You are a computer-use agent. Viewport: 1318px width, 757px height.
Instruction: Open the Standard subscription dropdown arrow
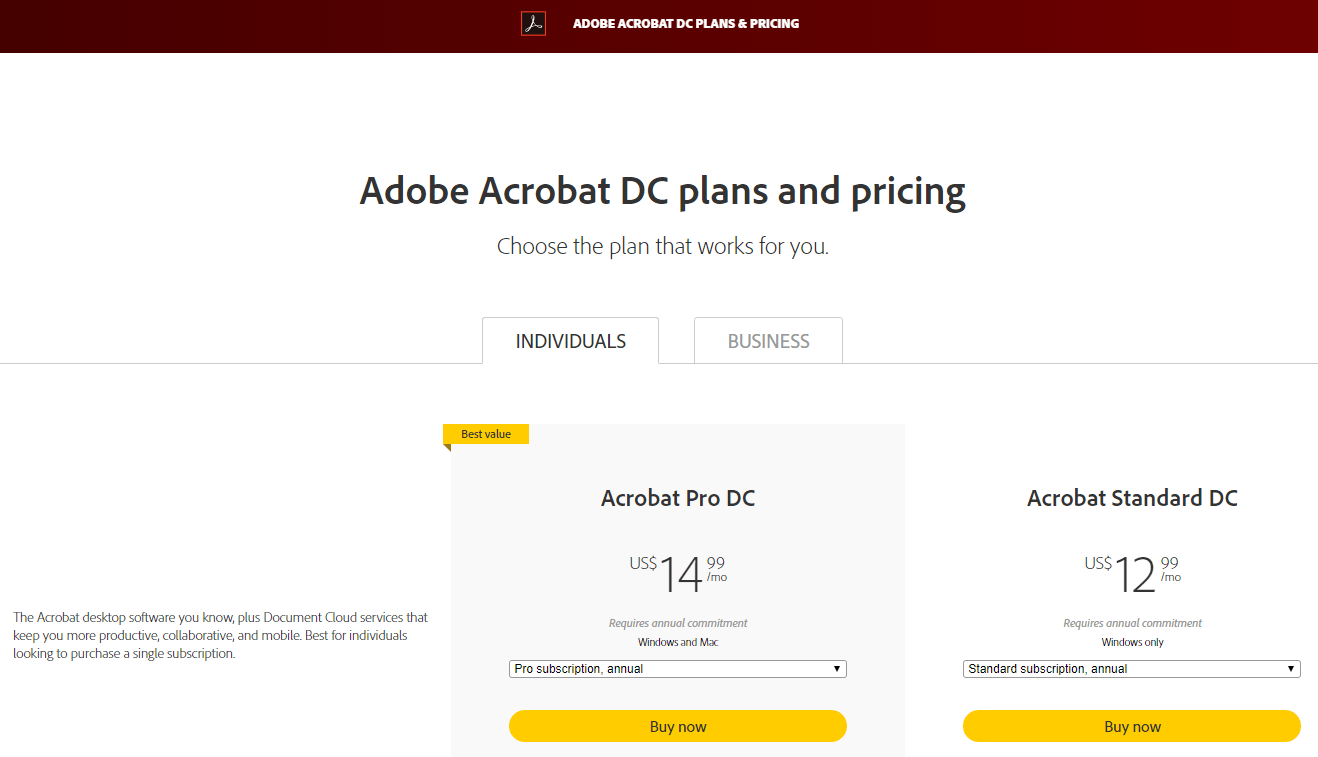point(1291,668)
